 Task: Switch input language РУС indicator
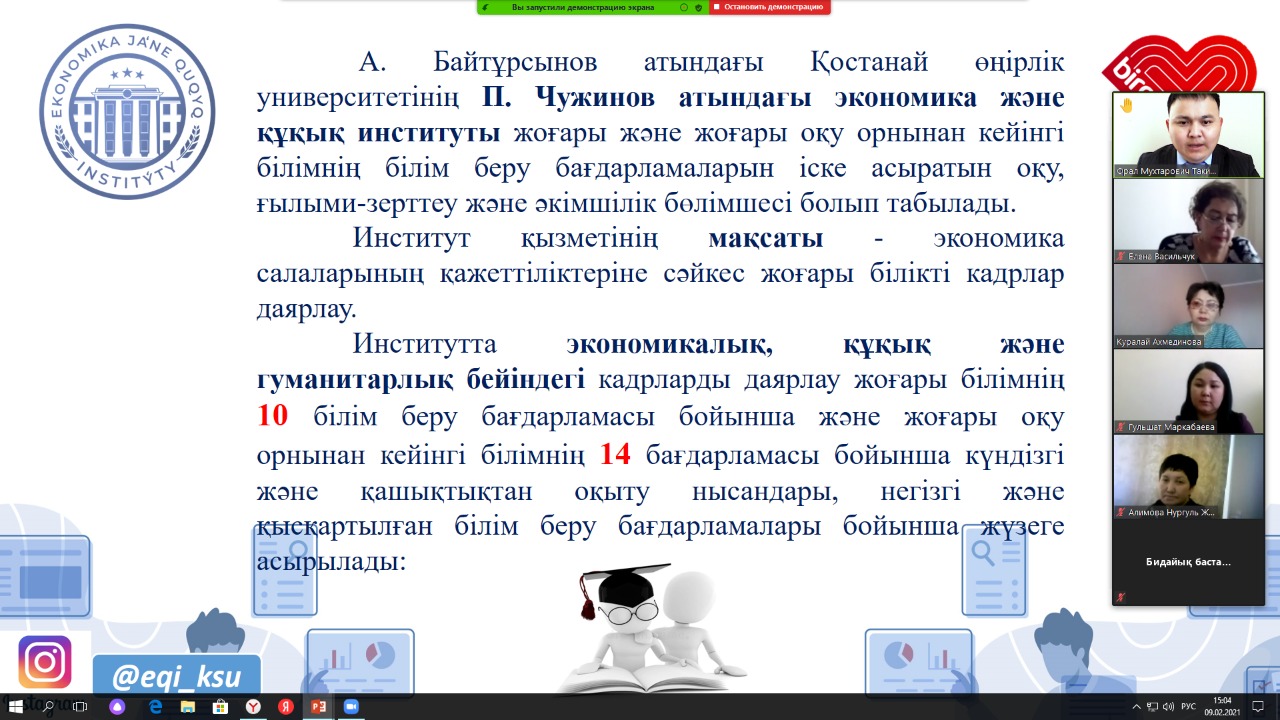[x=1188, y=706]
